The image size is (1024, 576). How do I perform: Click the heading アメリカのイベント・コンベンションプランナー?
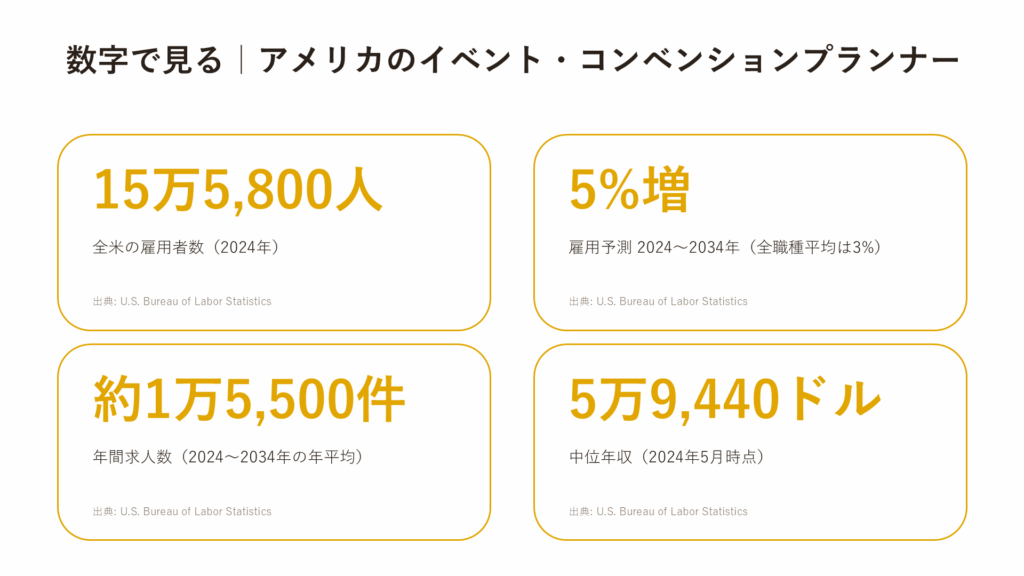click(x=610, y=60)
